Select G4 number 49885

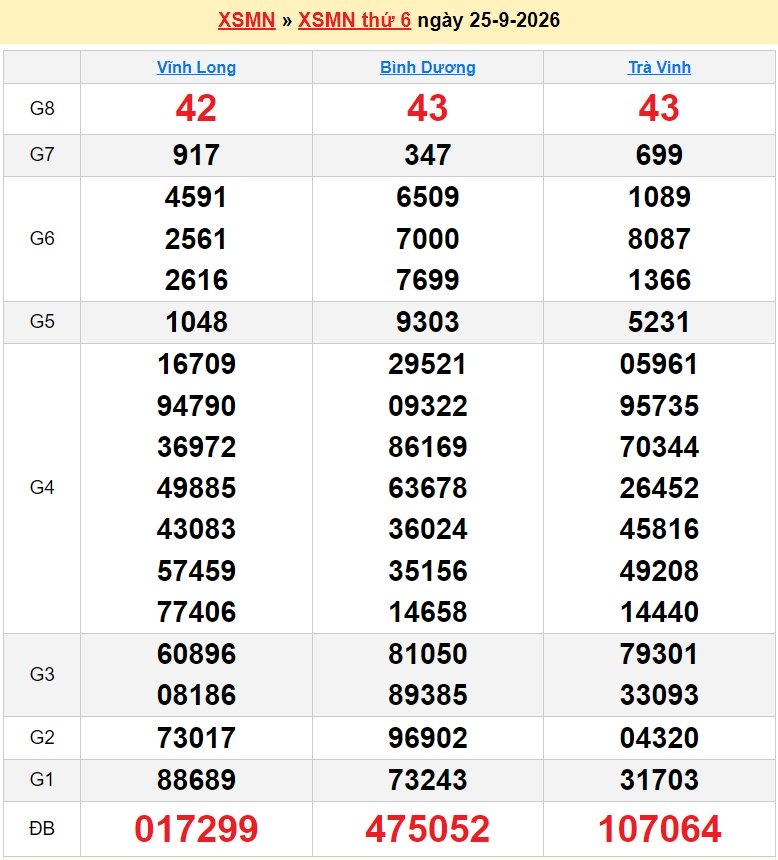[196, 488]
